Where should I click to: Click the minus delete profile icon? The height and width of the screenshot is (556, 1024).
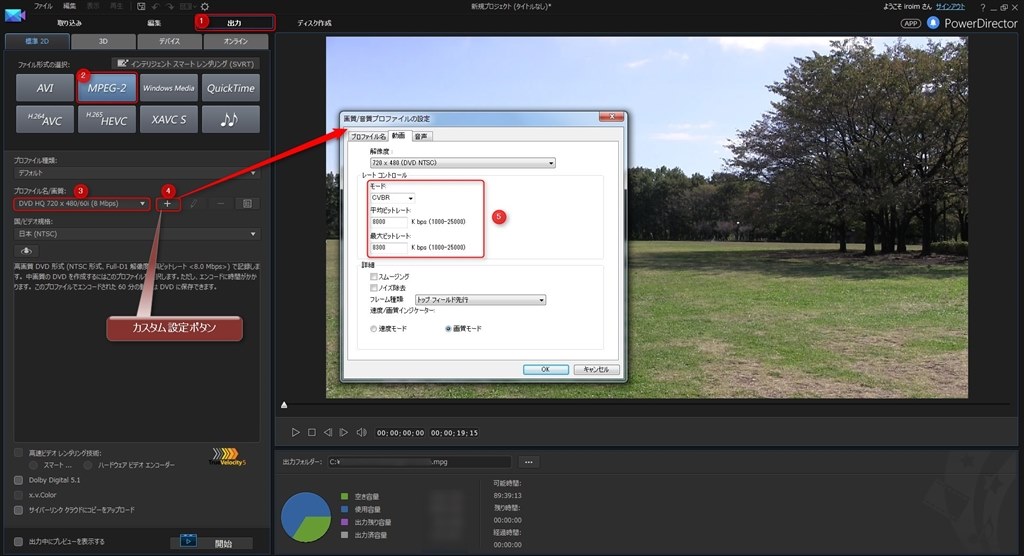click(221, 204)
